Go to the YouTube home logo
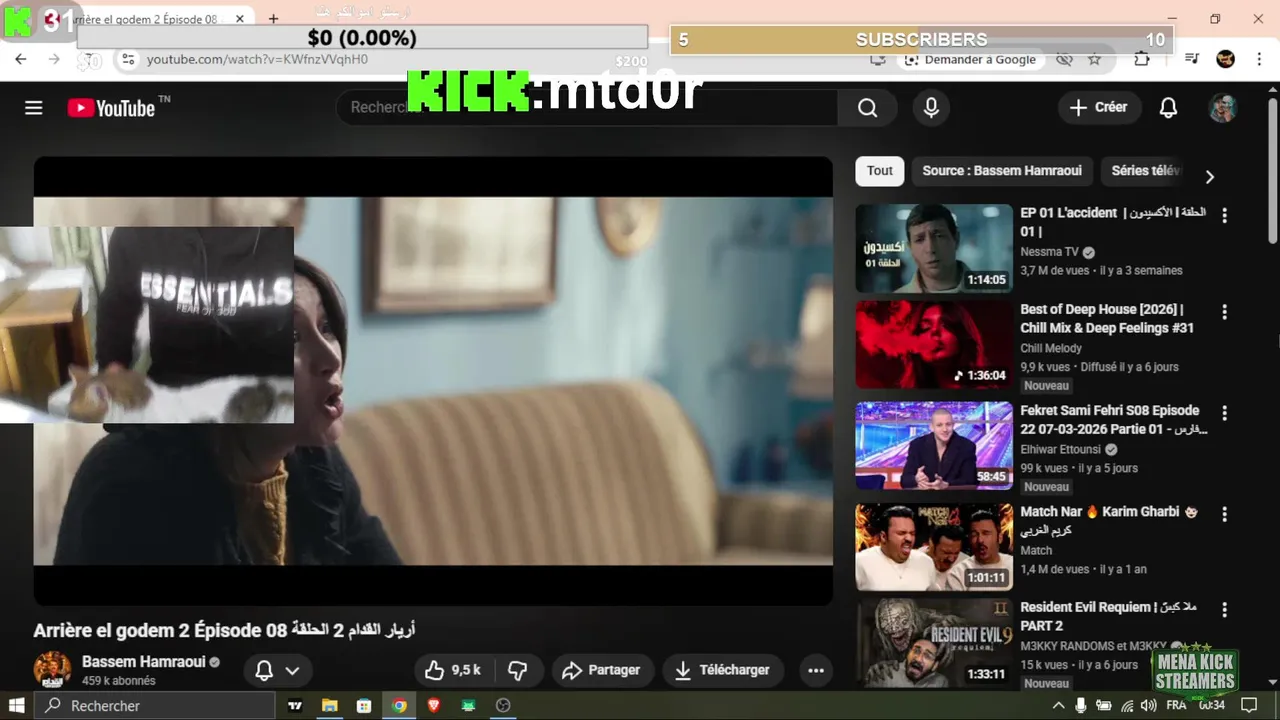 click(x=112, y=108)
